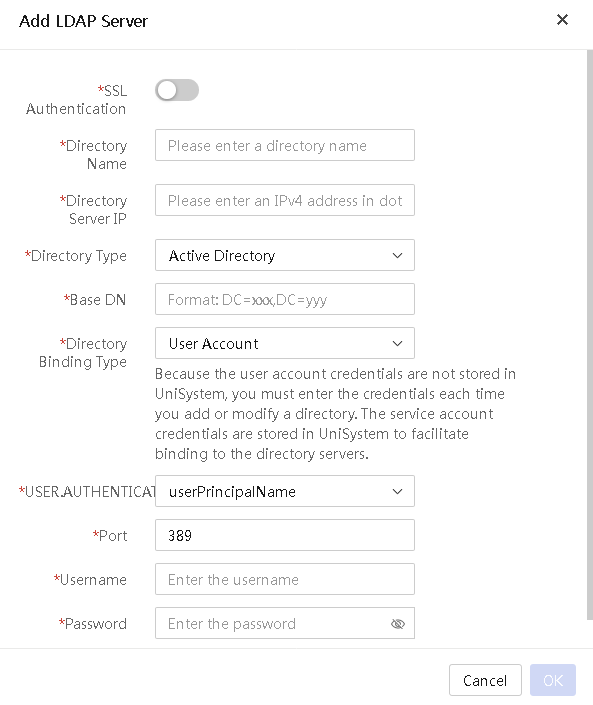Click the chevron arrow beside Active Directory
593x705 pixels.
(x=397, y=255)
